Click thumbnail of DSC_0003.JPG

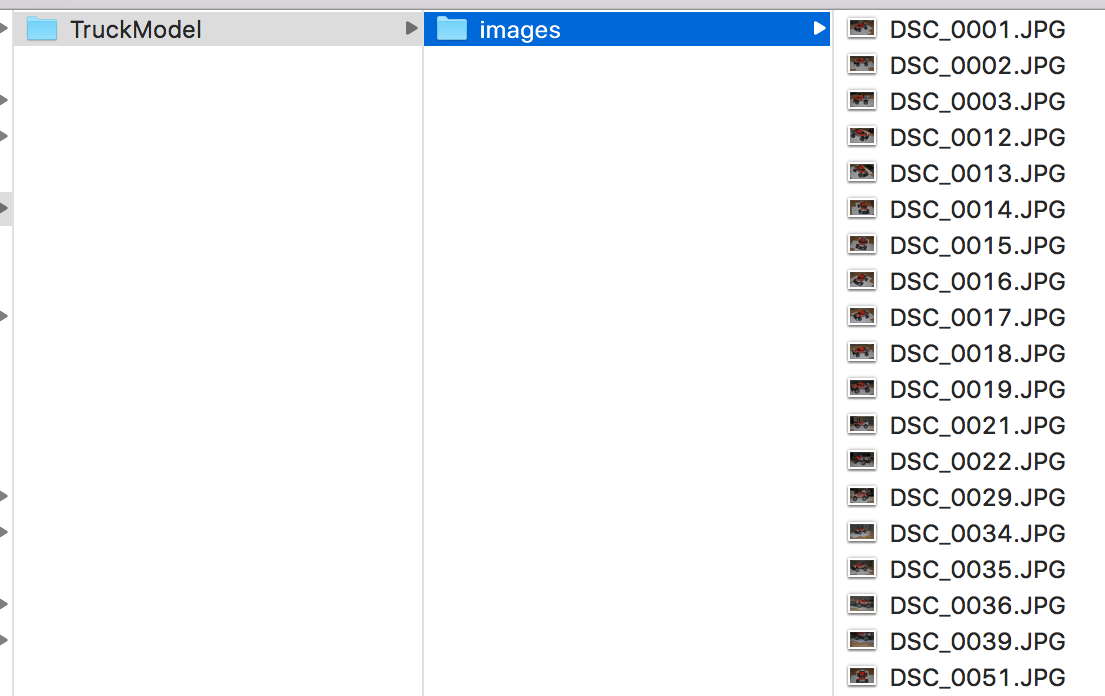[861, 101]
